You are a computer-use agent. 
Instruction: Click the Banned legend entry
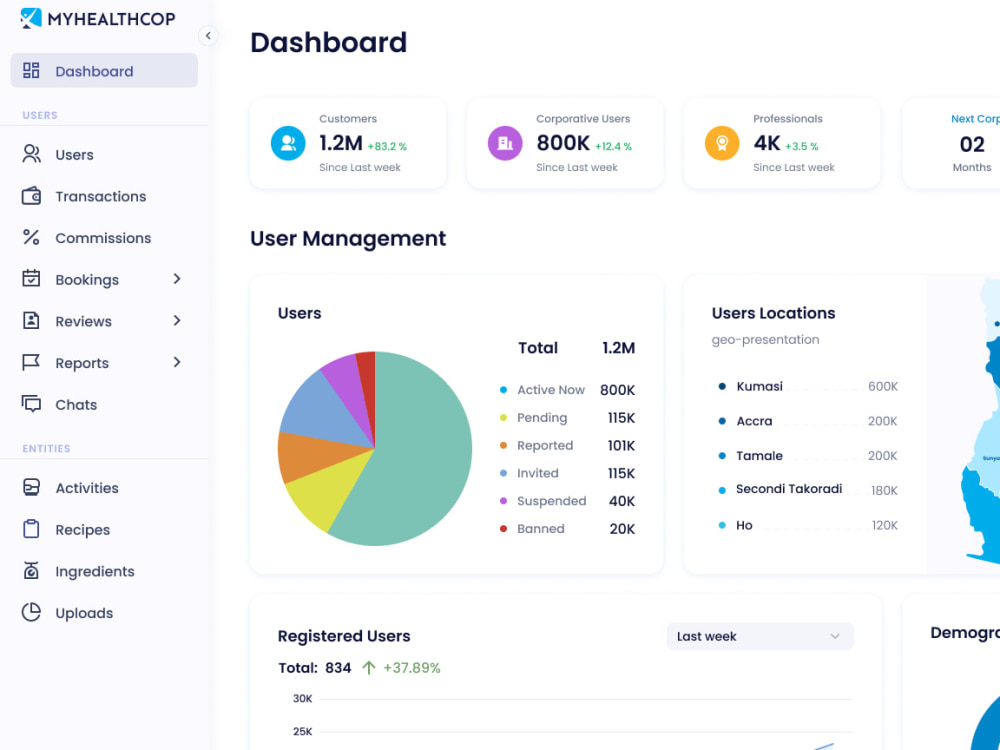567,529
